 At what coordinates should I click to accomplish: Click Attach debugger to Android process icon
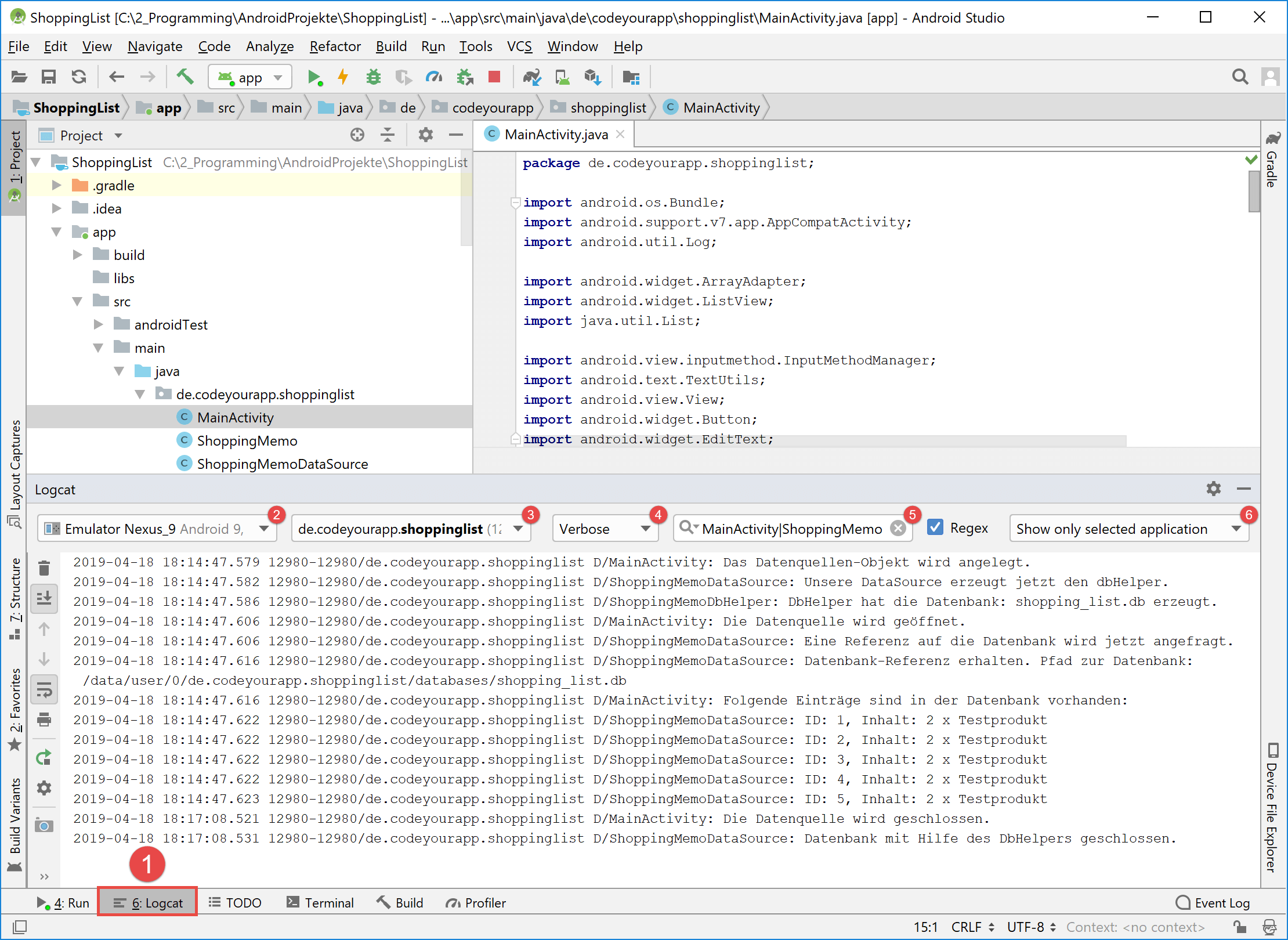(465, 77)
